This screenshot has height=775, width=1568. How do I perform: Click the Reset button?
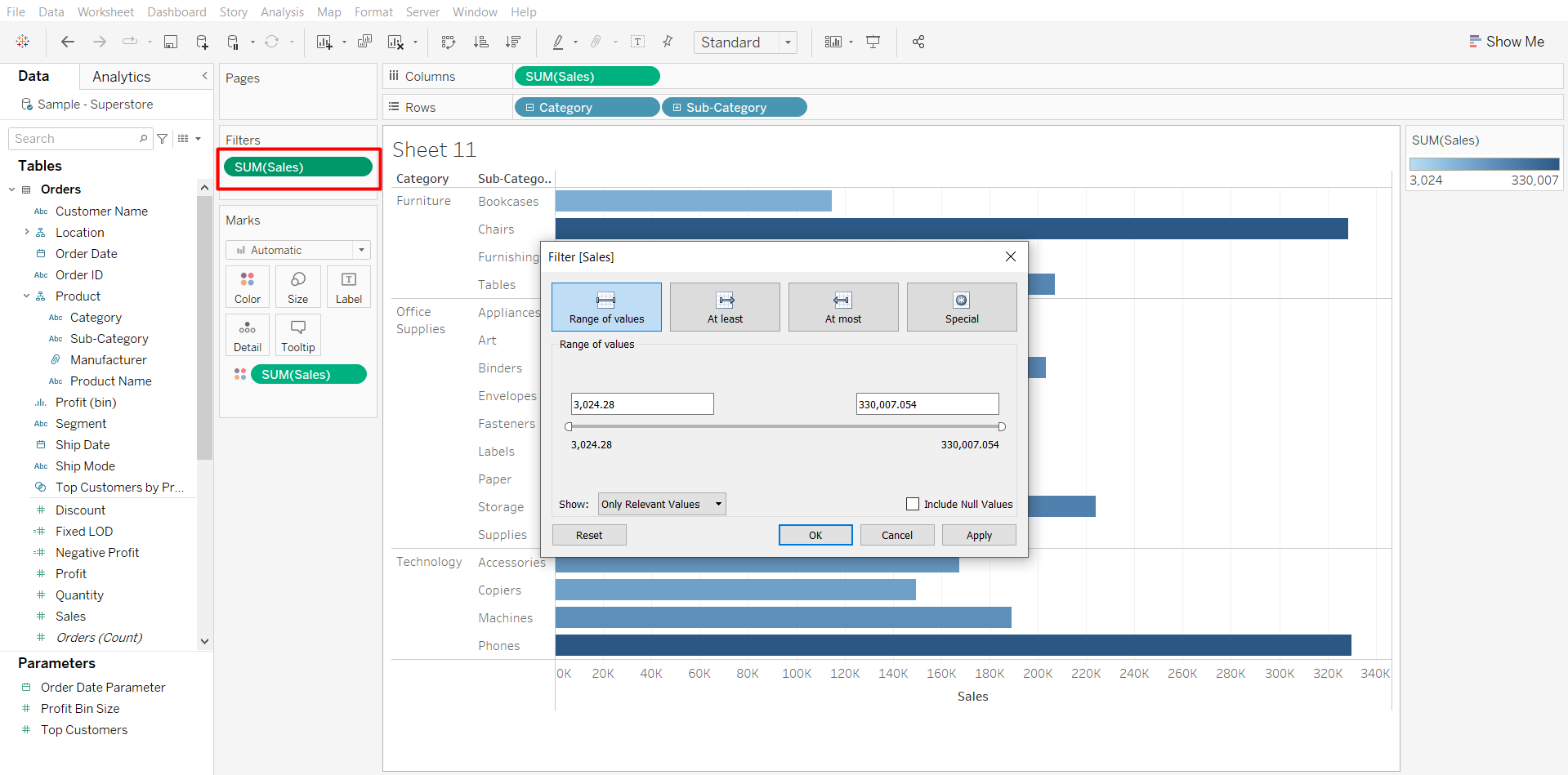click(x=589, y=535)
